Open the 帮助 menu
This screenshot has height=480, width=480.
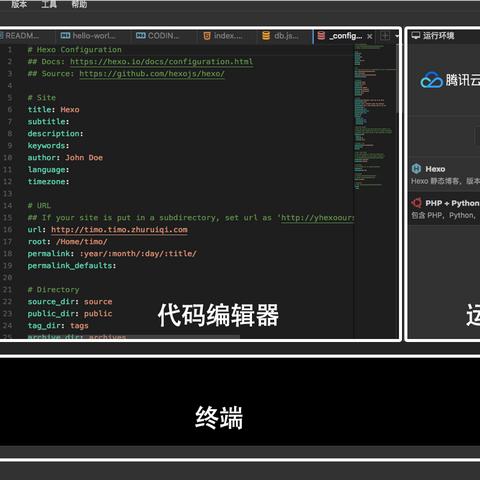[x=79, y=4]
